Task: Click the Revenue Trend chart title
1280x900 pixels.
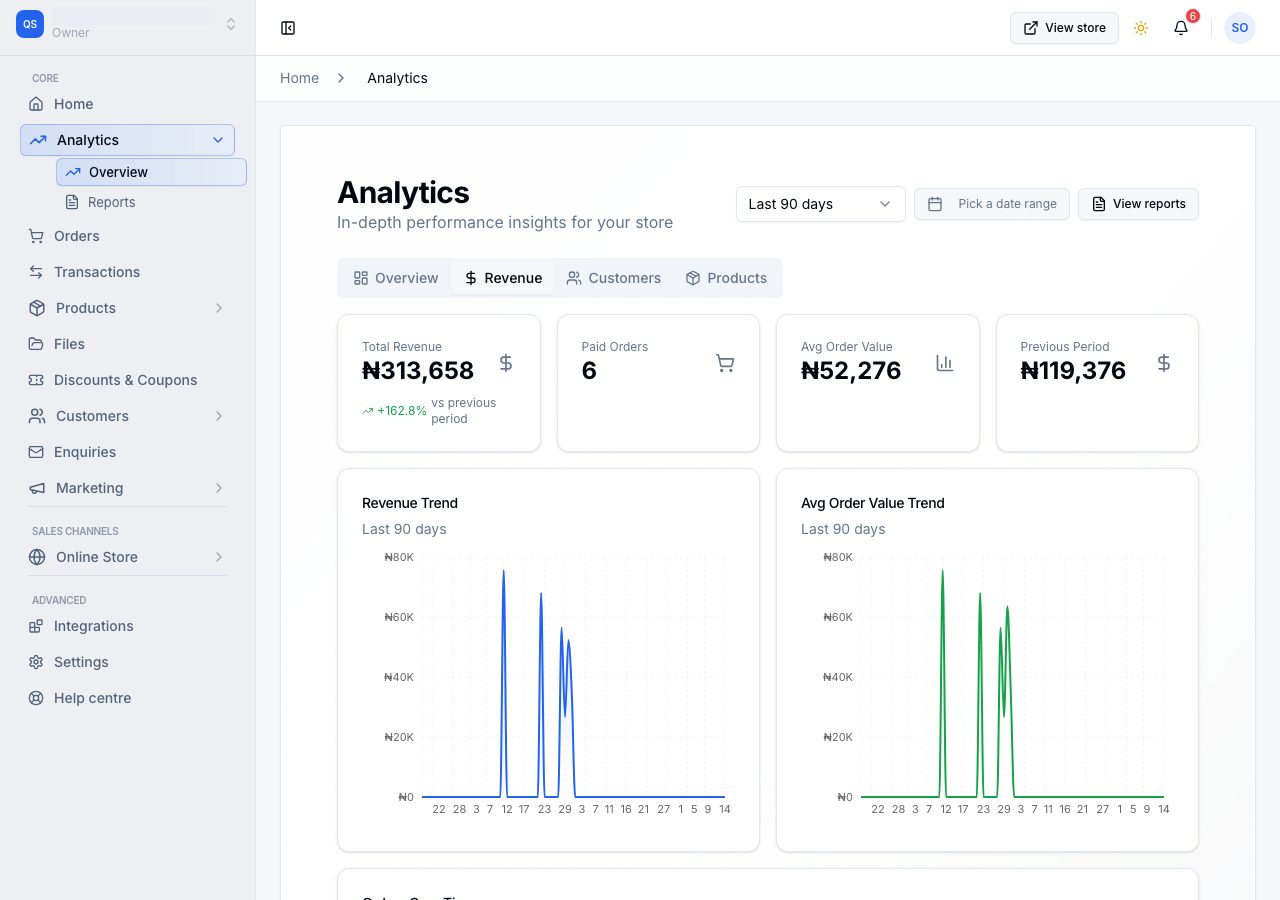Action: [410, 503]
